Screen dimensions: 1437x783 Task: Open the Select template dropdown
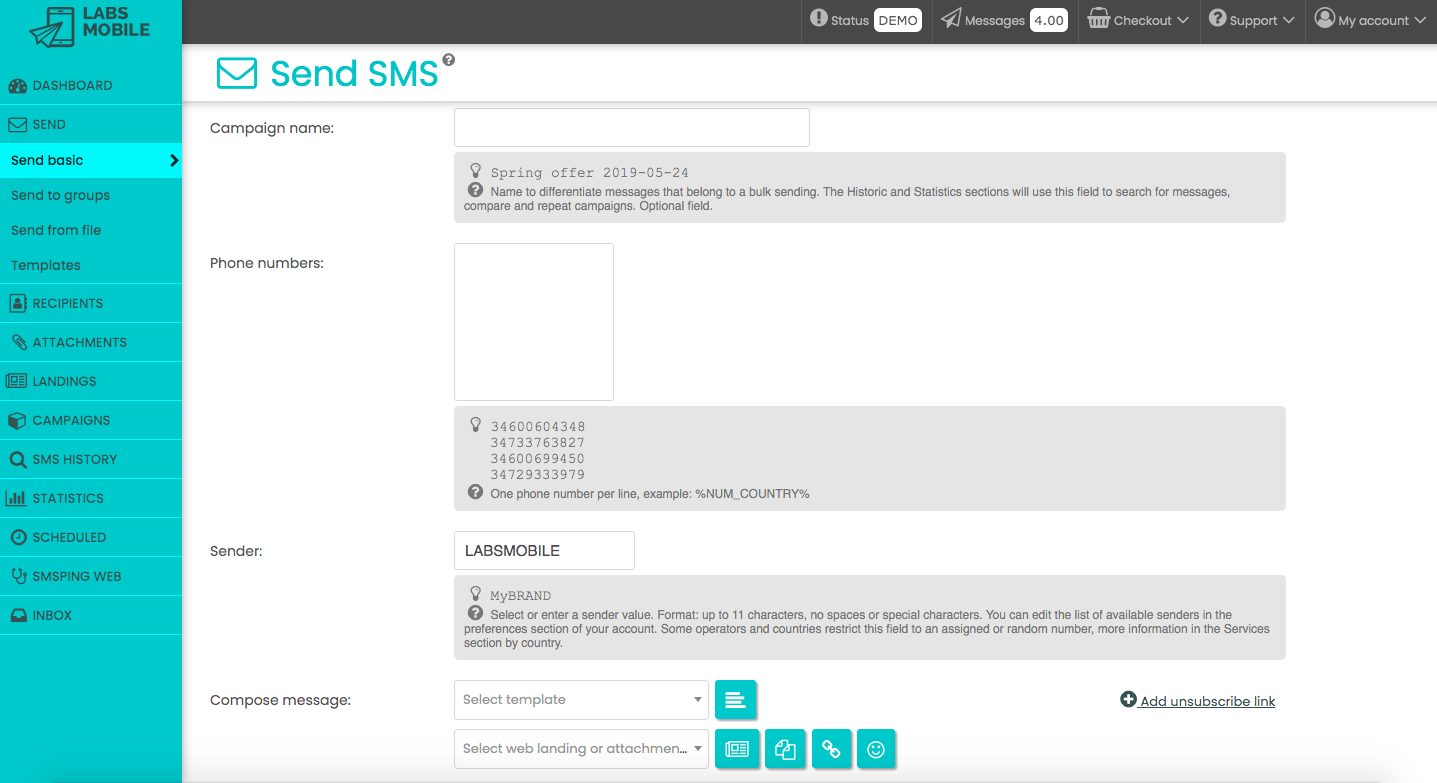pyautogui.click(x=581, y=700)
